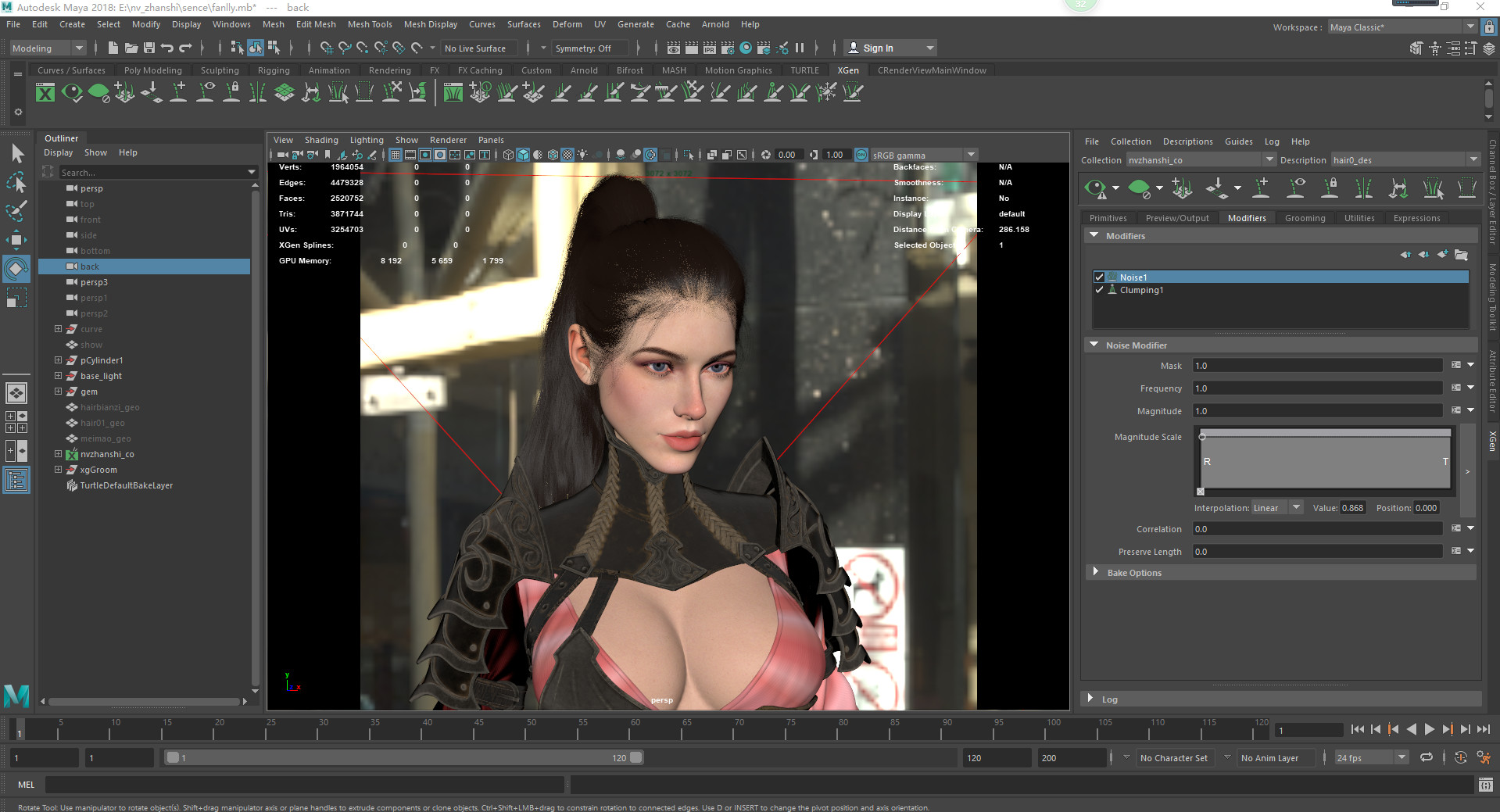Open the Description hair0_des dropdown
The height and width of the screenshot is (812, 1500).
point(1405,160)
